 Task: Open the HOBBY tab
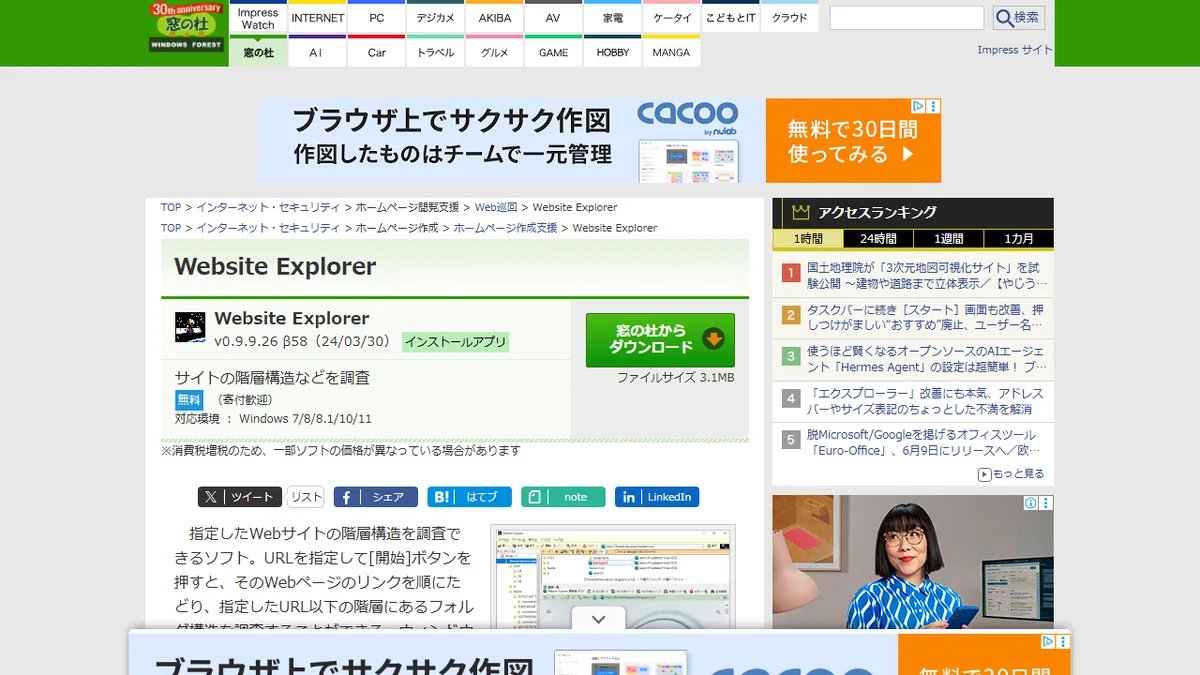(x=612, y=51)
